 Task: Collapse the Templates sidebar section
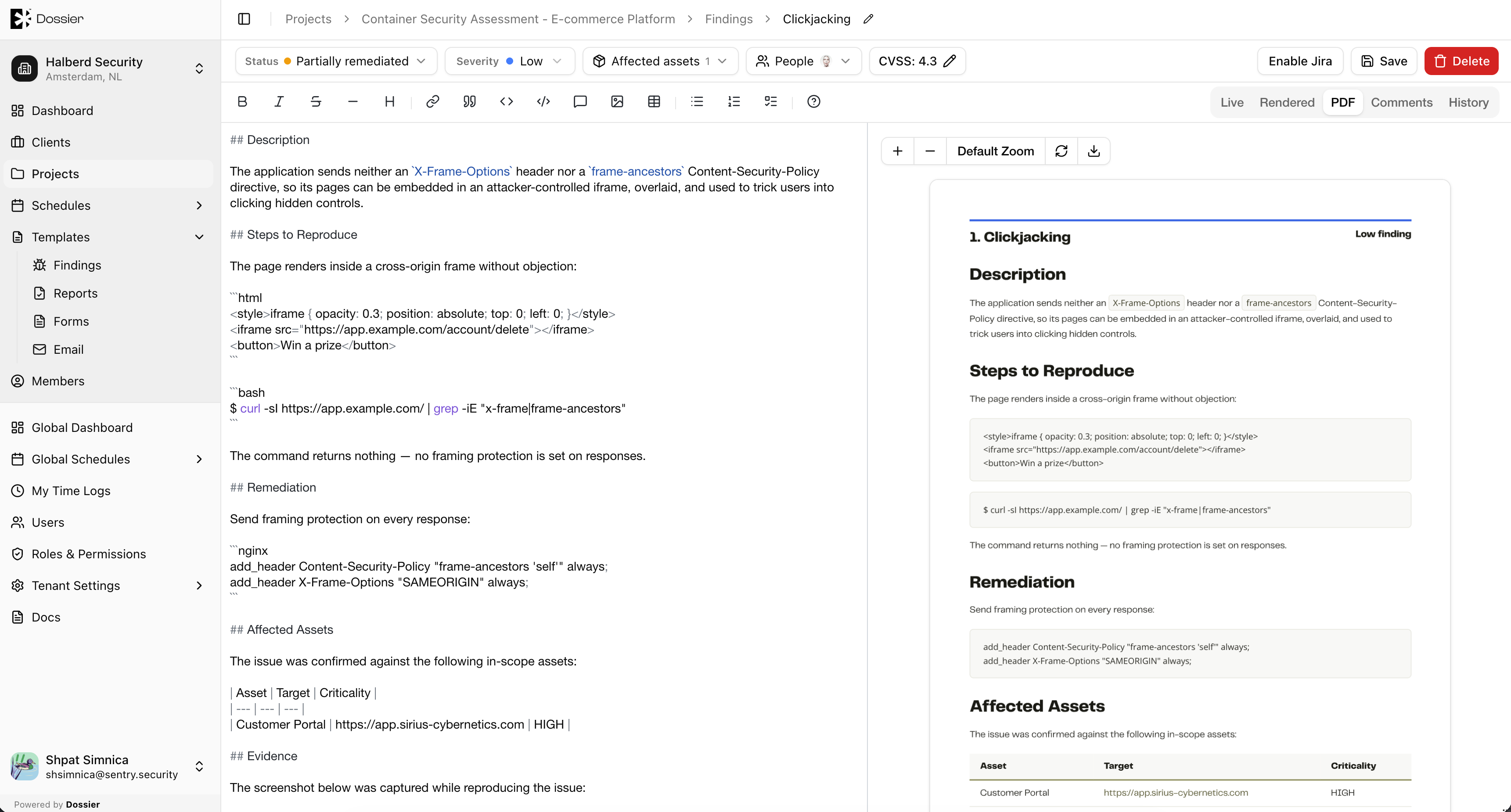point(199,237)
